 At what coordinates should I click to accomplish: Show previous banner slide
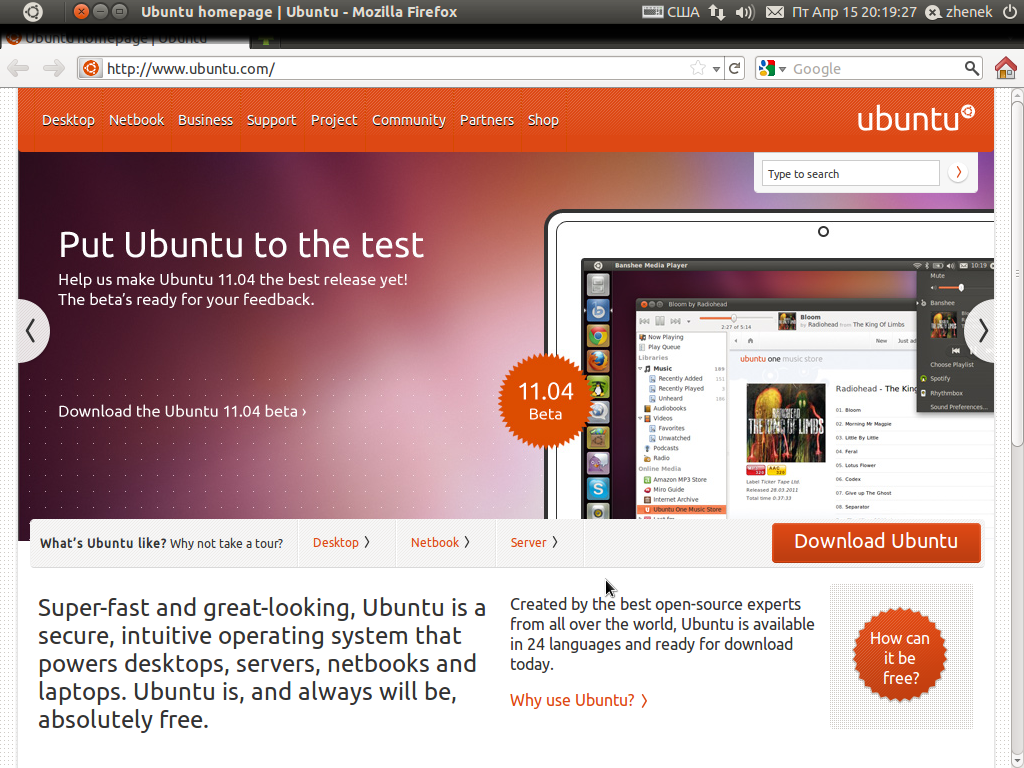point(32,331)
